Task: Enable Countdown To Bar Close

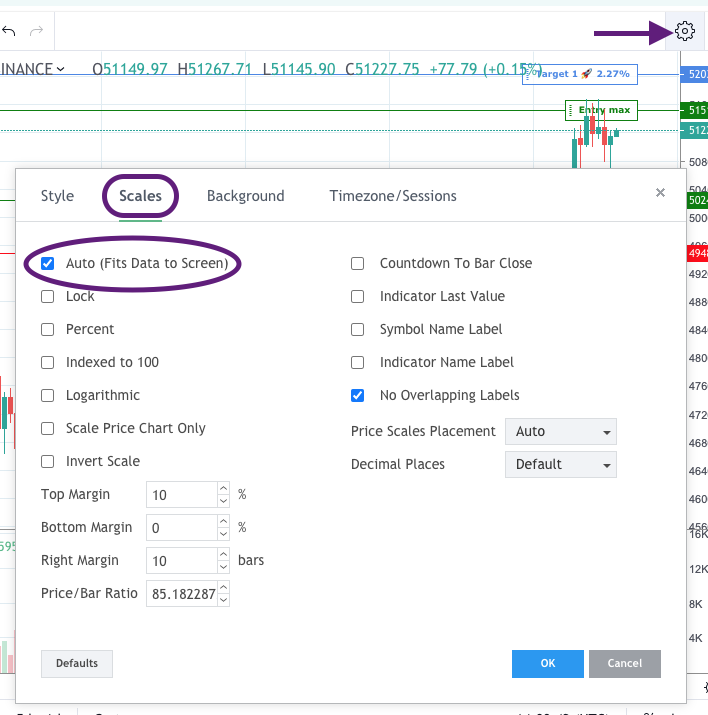Action: 357,264
